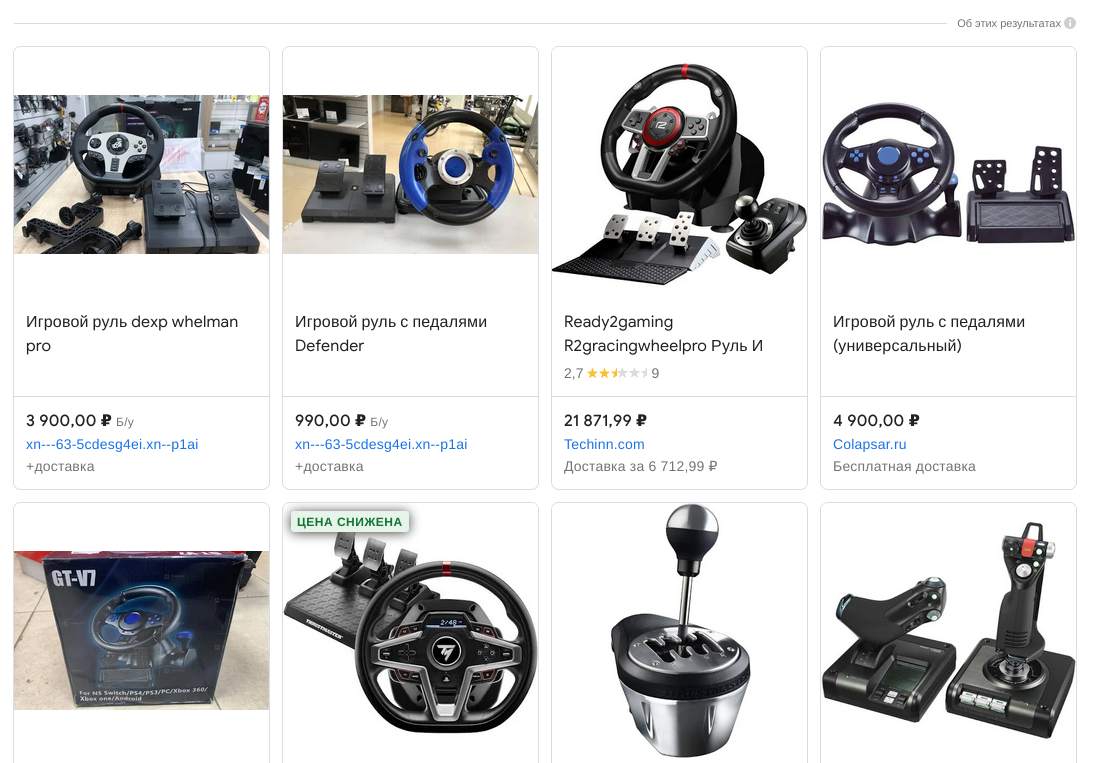
Task: Visit the Colapsar.ru seller link
Action: point(869,444)
